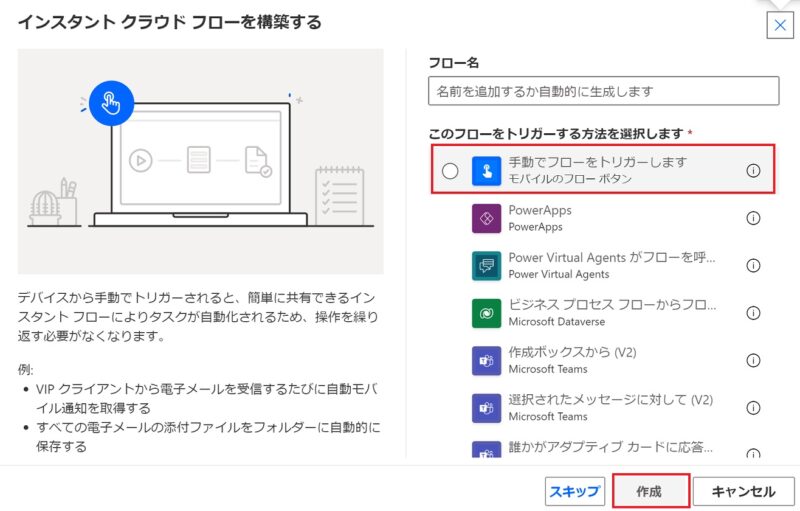
Task: Click Teams icon for 作成ボックスから (V2)
Action: [487, 360]
